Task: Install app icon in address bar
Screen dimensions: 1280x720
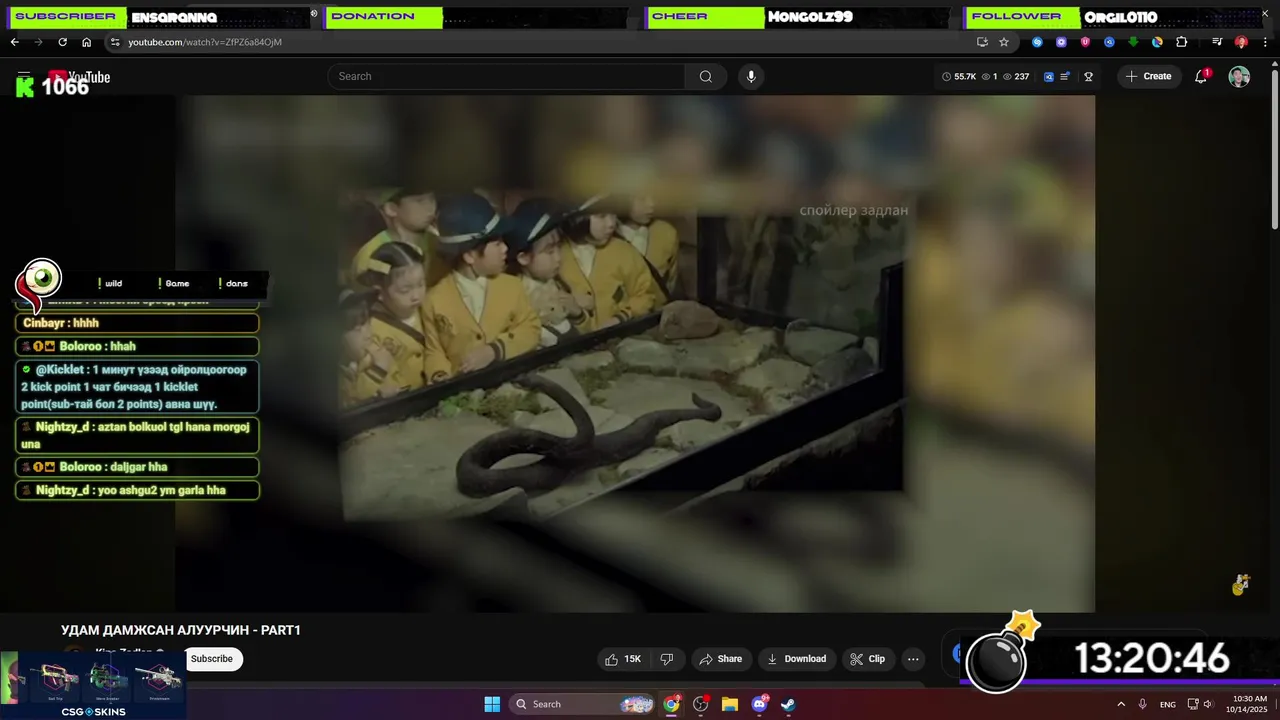Action: tap(982, 42)
